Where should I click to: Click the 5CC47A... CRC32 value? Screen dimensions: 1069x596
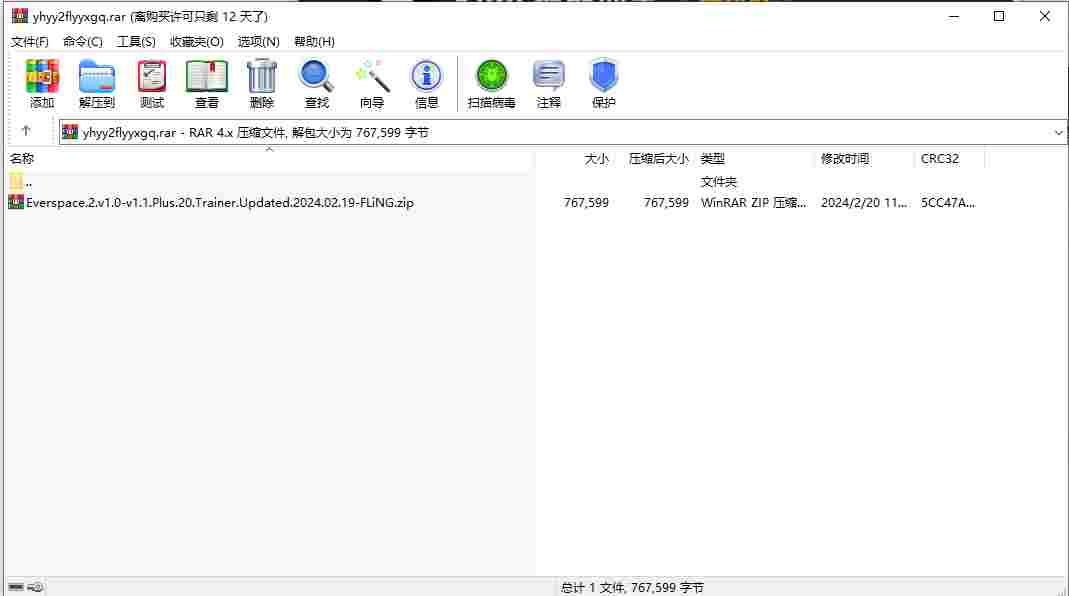(948, 203)
